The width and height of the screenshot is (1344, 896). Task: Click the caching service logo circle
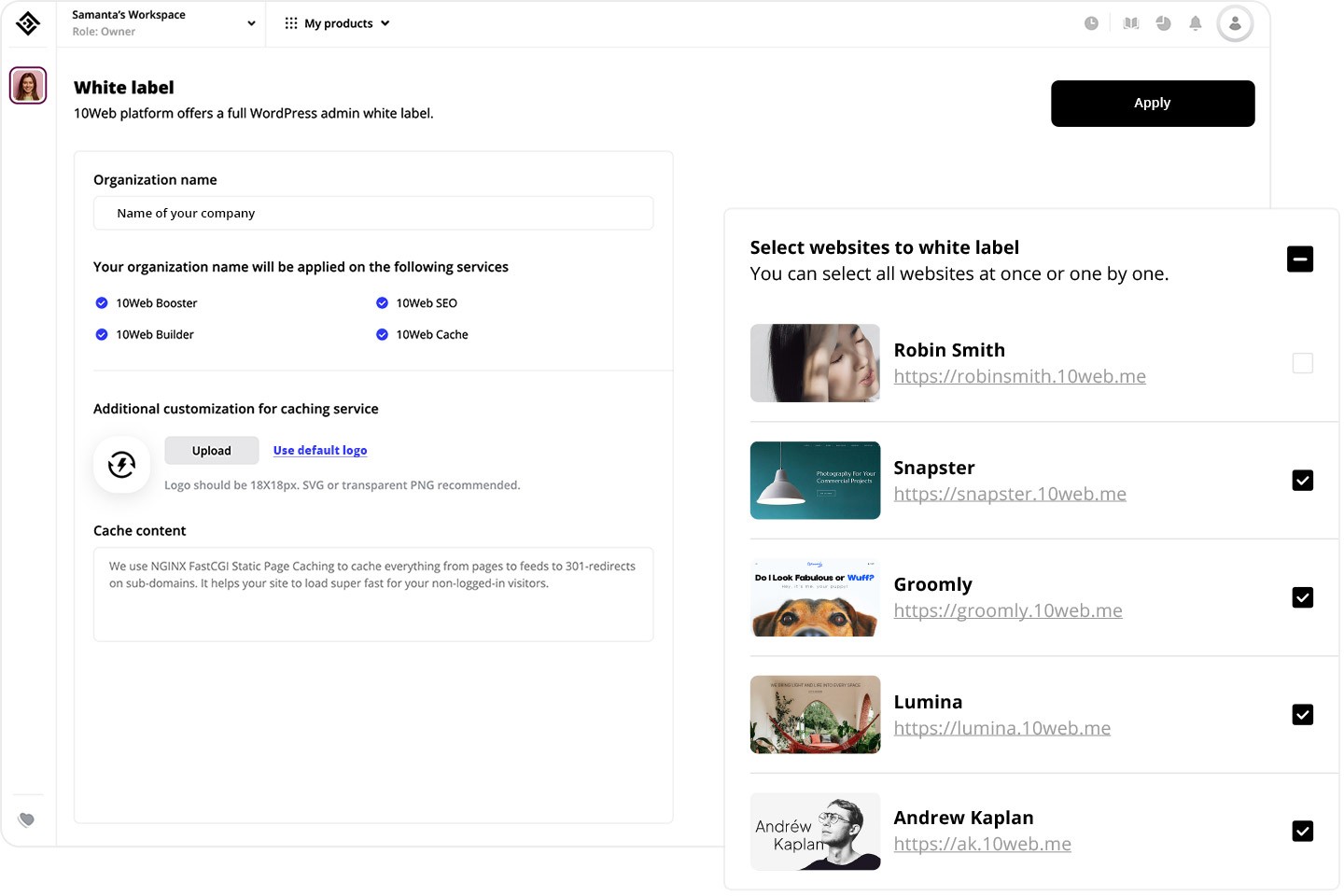pyautogui.click(x=121, y=464)
